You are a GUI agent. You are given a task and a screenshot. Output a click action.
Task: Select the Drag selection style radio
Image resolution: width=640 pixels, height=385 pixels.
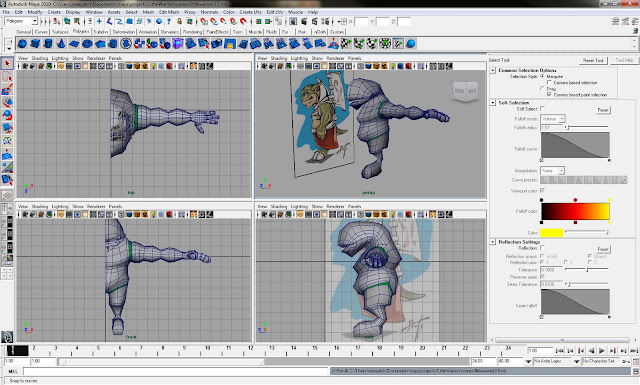(542, 88)
